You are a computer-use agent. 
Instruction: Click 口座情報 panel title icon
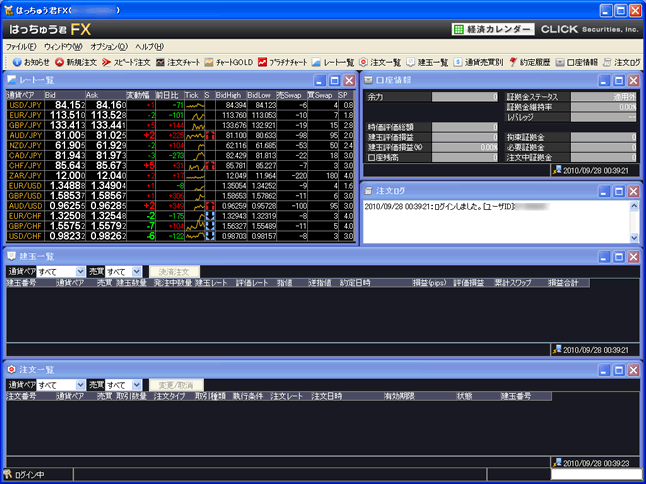point(368,80)
